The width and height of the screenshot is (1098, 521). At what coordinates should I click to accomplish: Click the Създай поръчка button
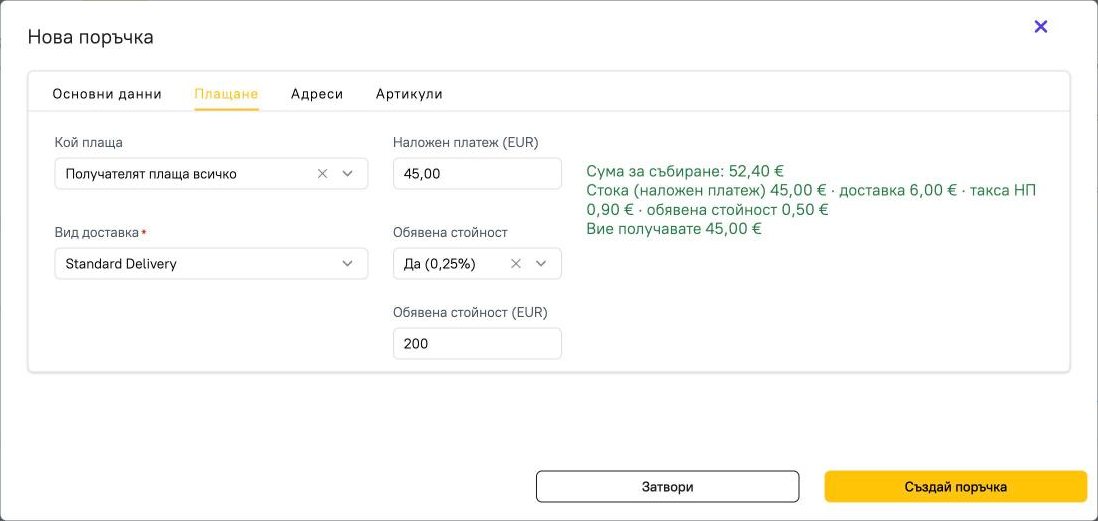coord(955,487)
